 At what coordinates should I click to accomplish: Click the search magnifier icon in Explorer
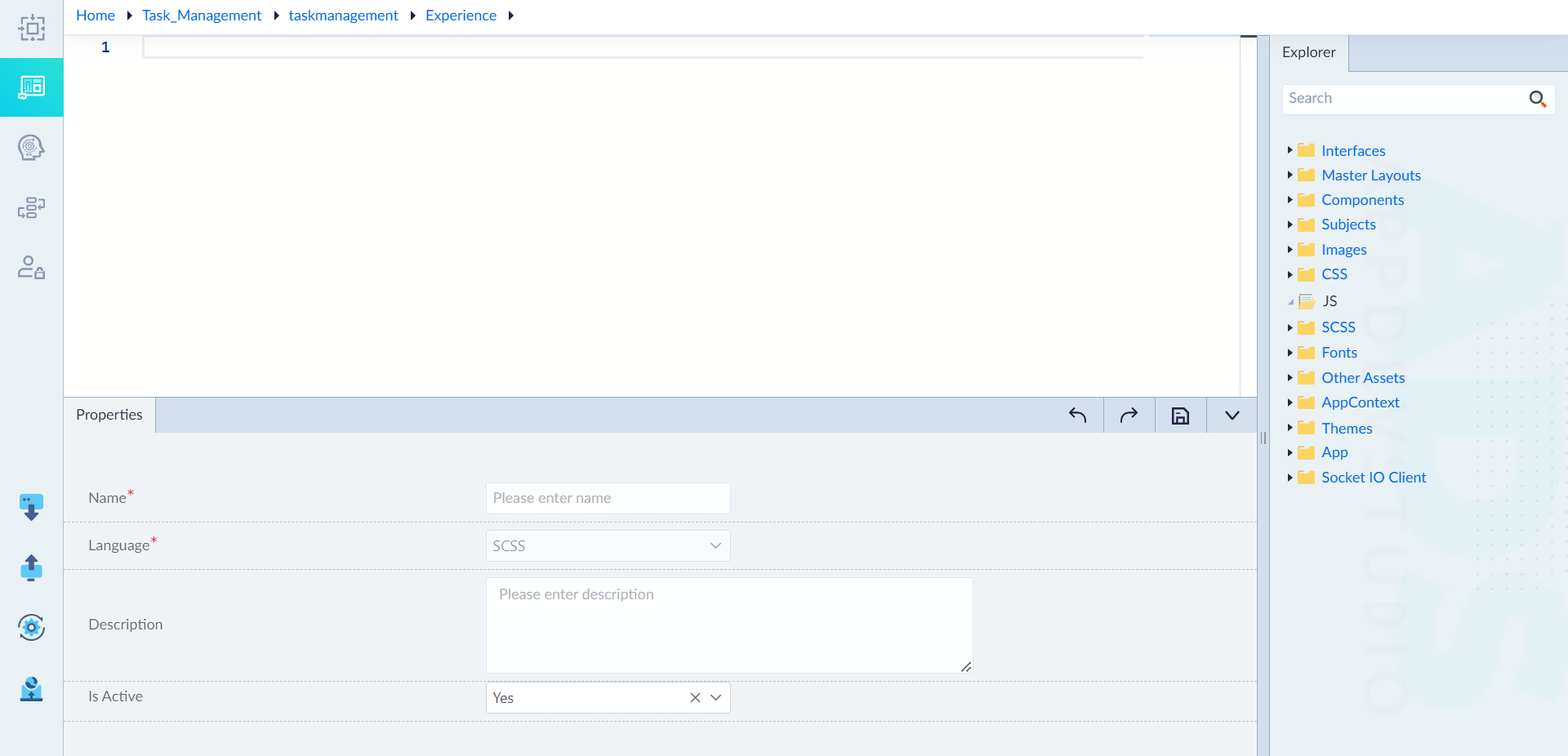(x=1537, y=99)
